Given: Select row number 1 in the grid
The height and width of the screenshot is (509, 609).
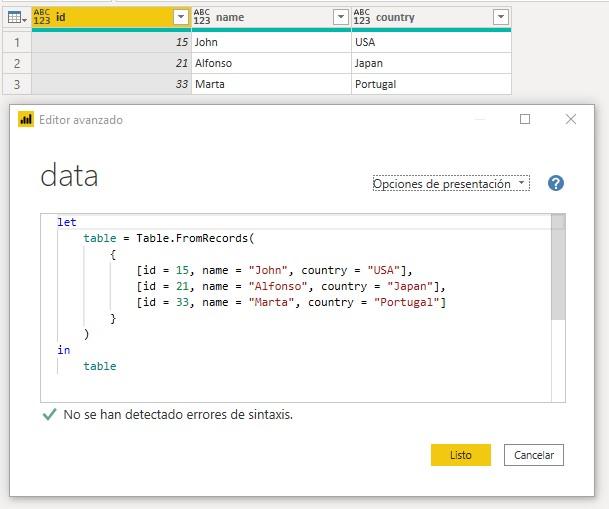Looking at the screenshot, I should [x=17, y=42].
